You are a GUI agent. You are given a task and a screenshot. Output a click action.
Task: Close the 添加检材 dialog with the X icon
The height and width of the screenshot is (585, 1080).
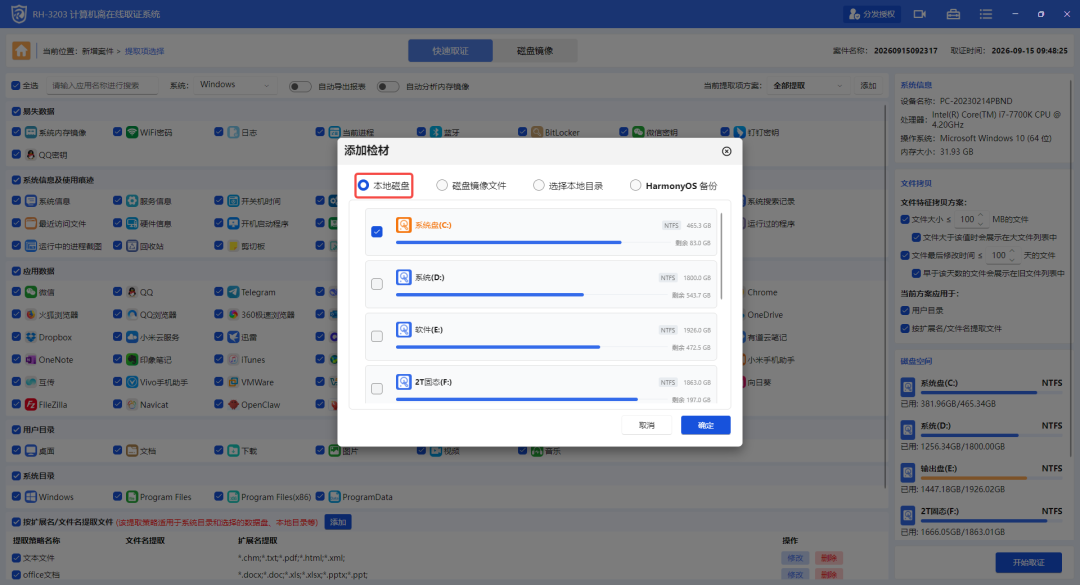click(727, 151)
